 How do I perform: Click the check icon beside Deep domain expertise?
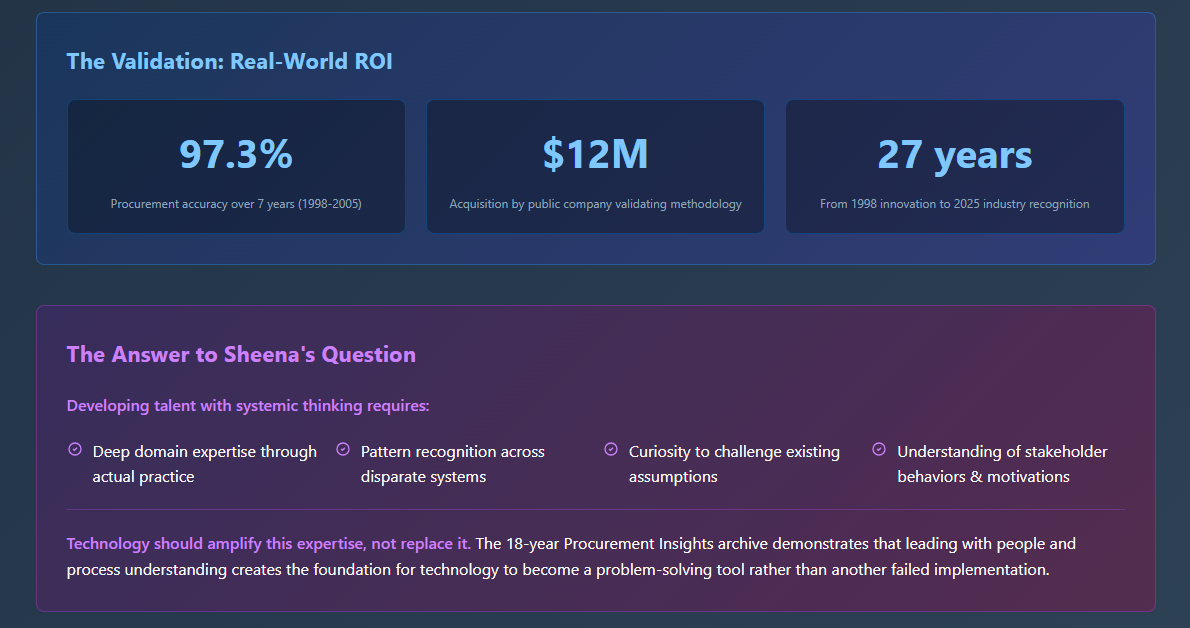coord(74,450)
